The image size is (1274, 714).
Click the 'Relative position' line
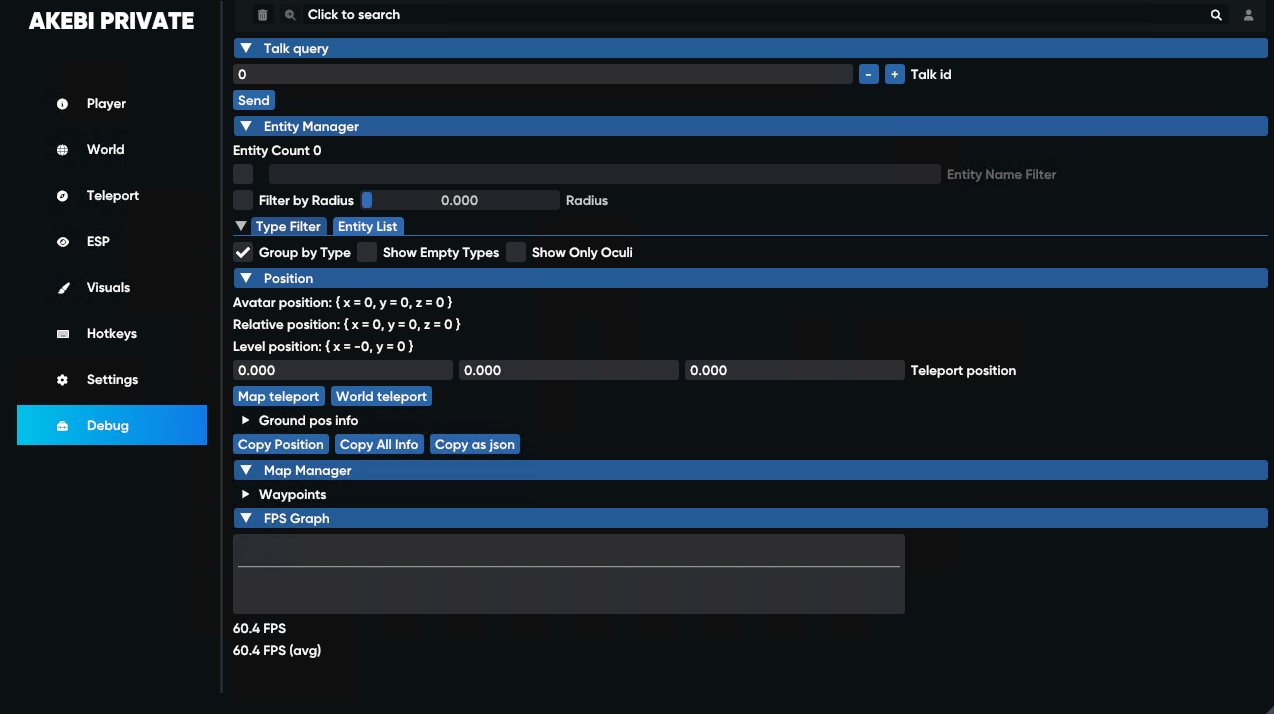click(347, 324)
